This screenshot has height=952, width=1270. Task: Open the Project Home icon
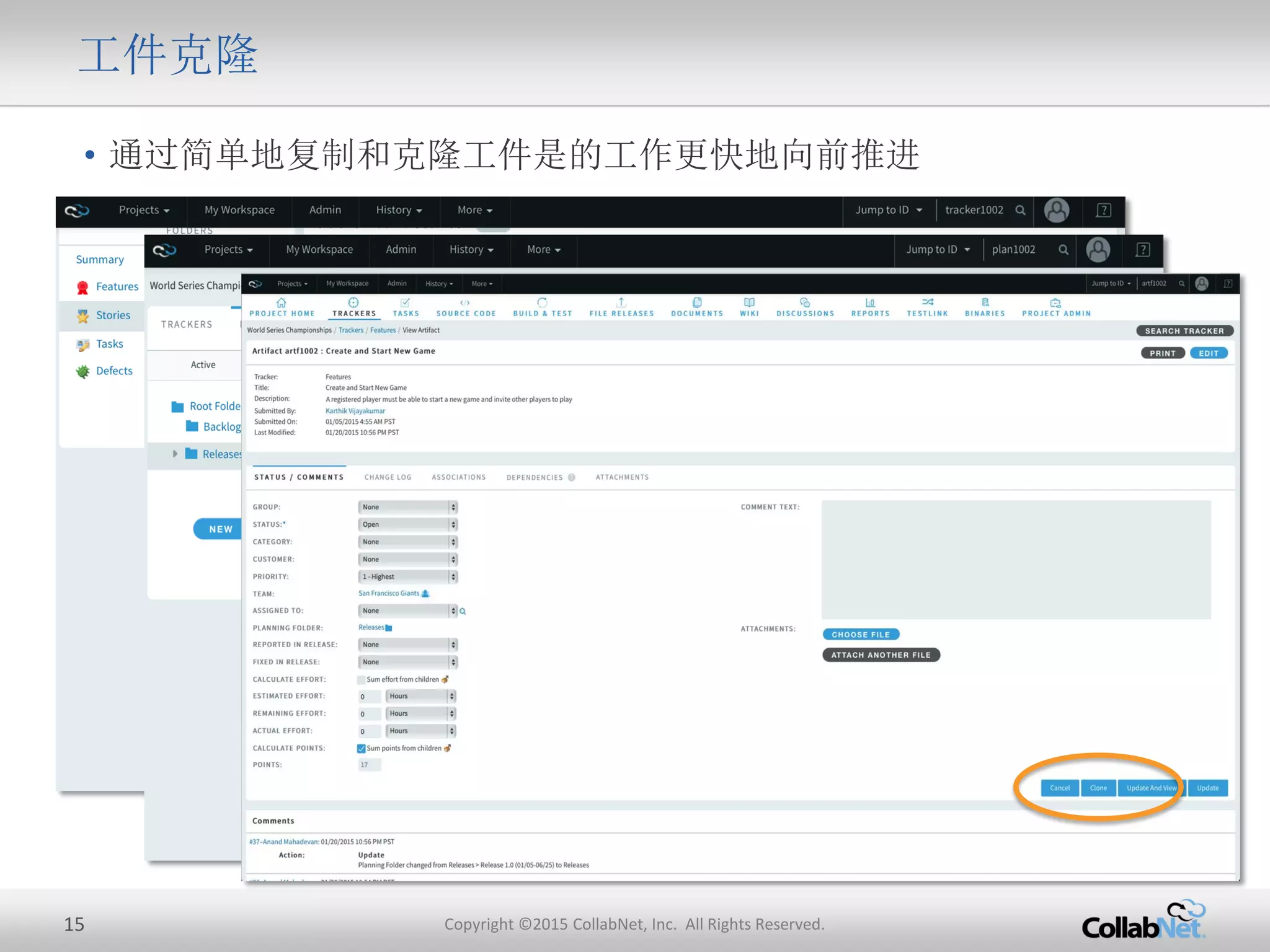[x=281, y=302]
